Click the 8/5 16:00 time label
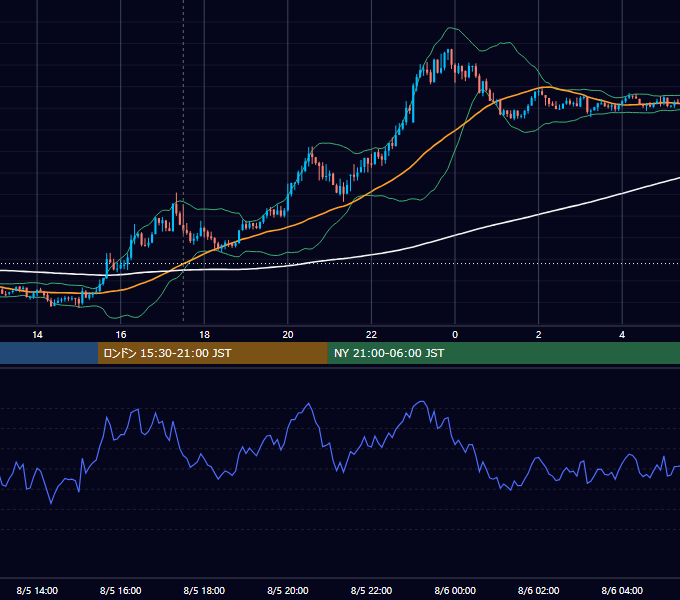 coord(121,590)
